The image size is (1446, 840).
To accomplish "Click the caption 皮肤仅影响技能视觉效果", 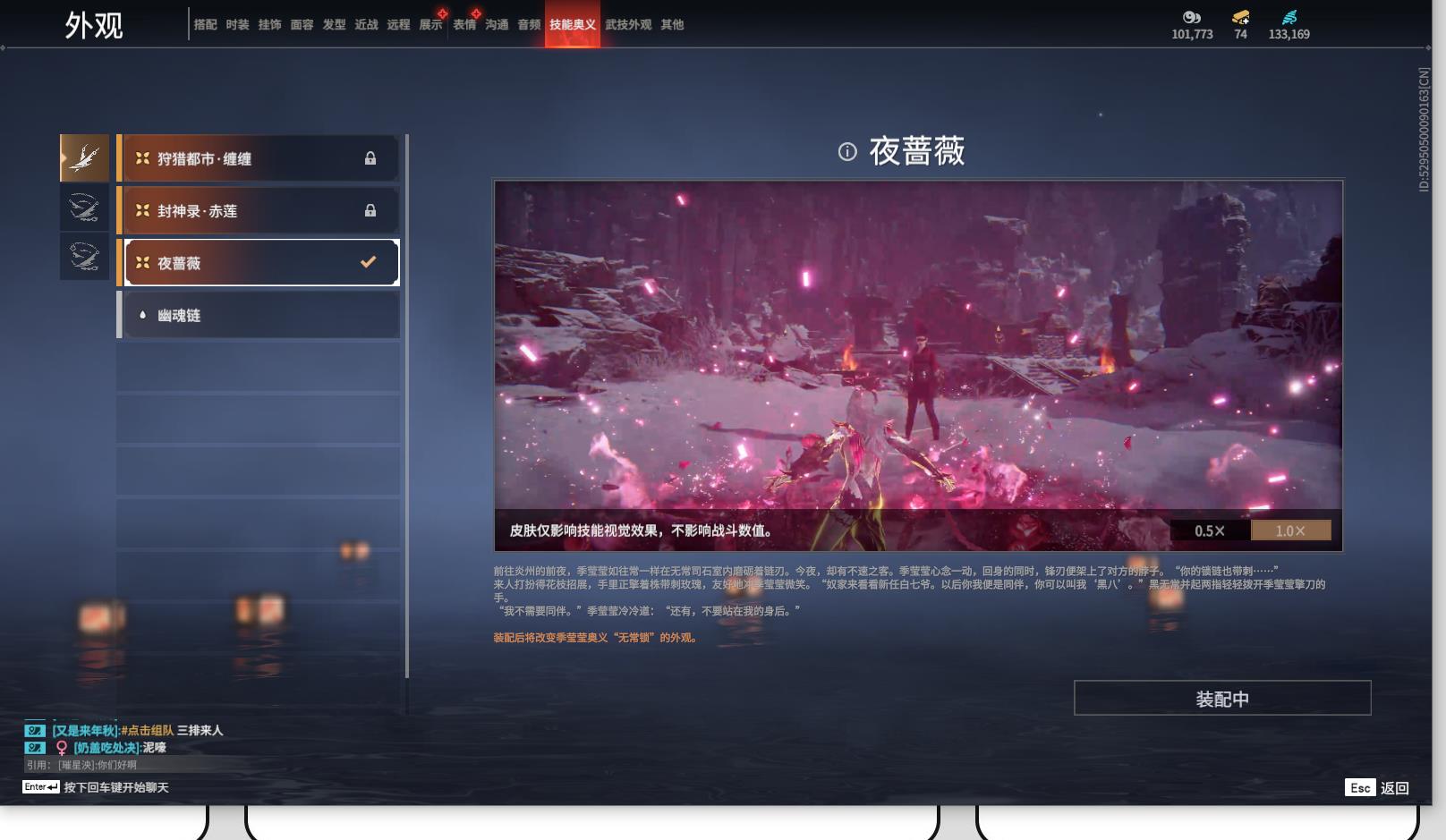I will pyautogui.click(x=642, y=530).
